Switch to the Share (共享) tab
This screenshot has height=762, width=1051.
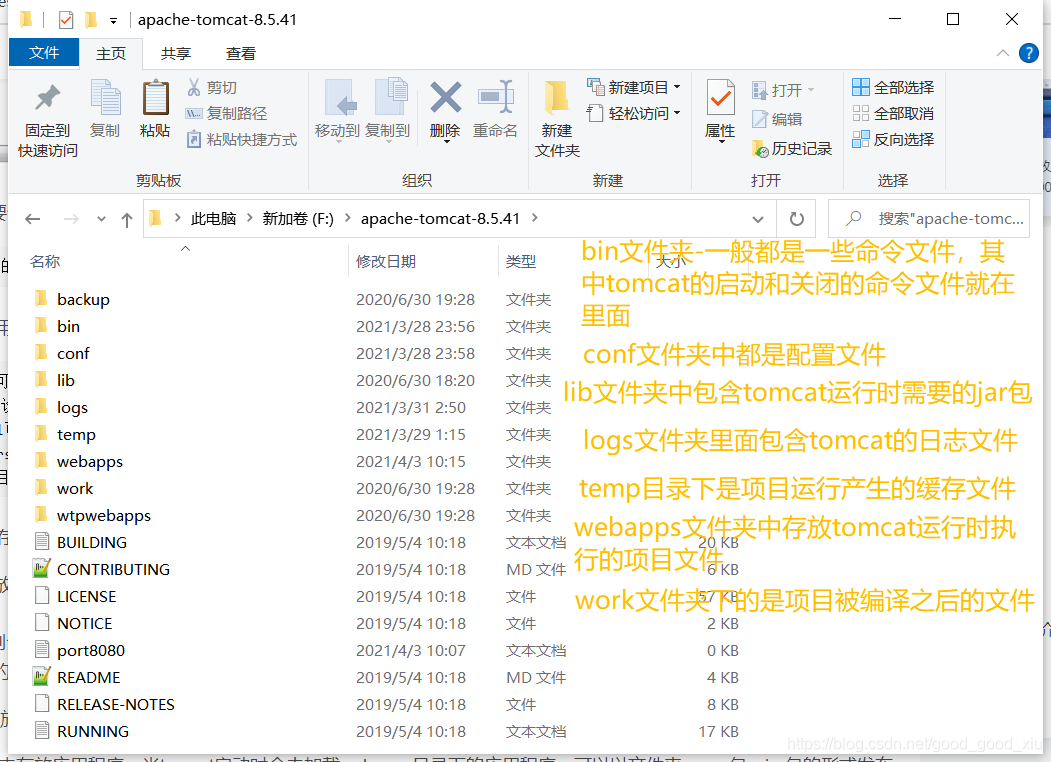176,54
